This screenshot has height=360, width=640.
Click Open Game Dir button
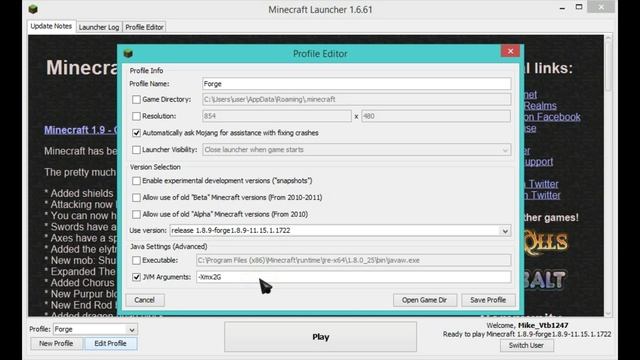pyautogui.click(x=424, y=300)
